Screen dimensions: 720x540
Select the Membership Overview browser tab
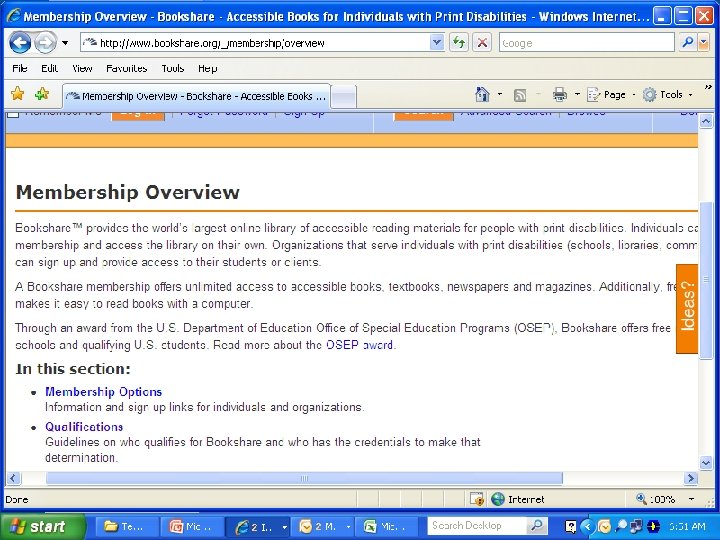[x=197, y=96]
